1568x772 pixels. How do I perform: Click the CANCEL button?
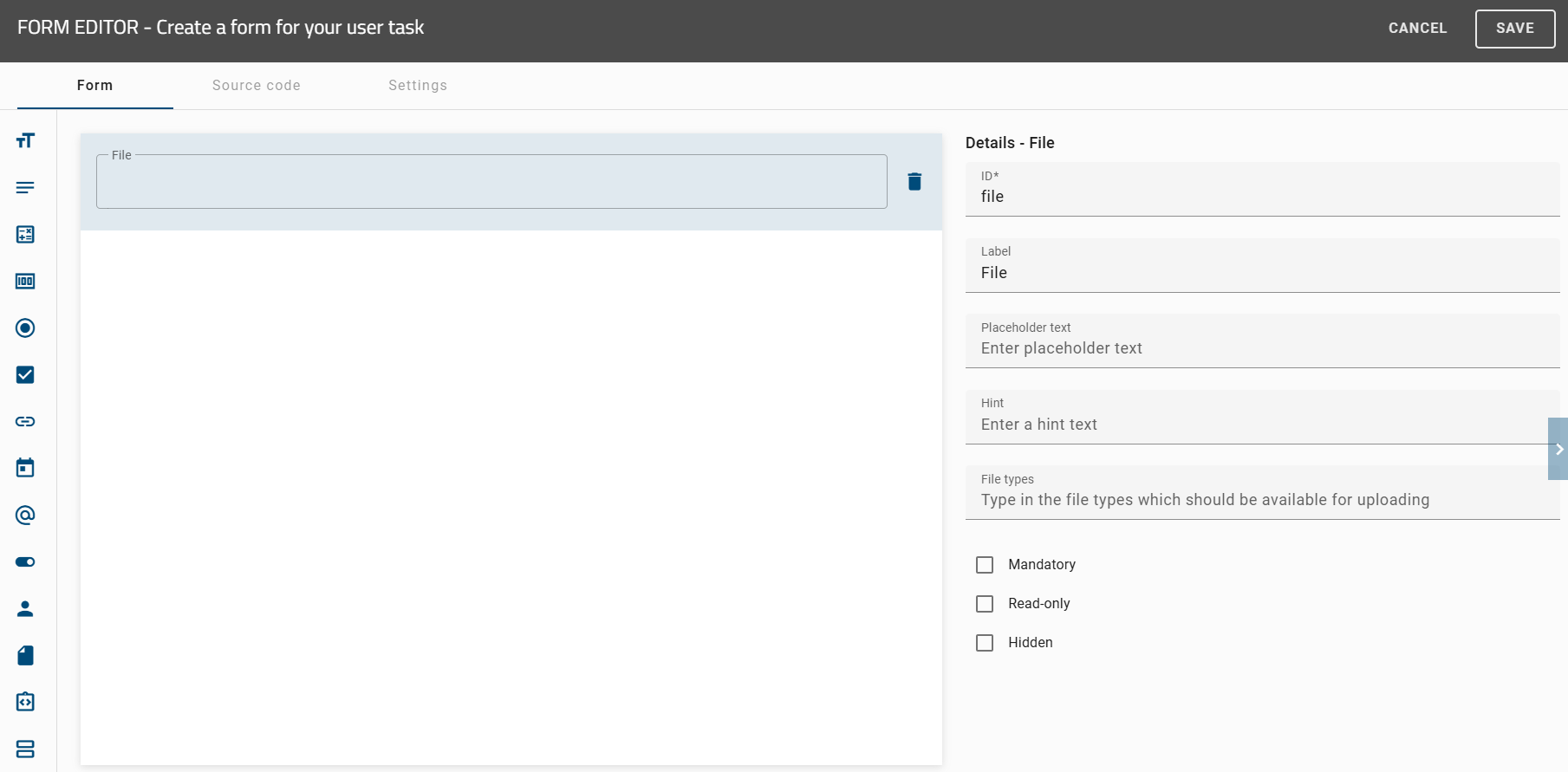pos(1417,28)
